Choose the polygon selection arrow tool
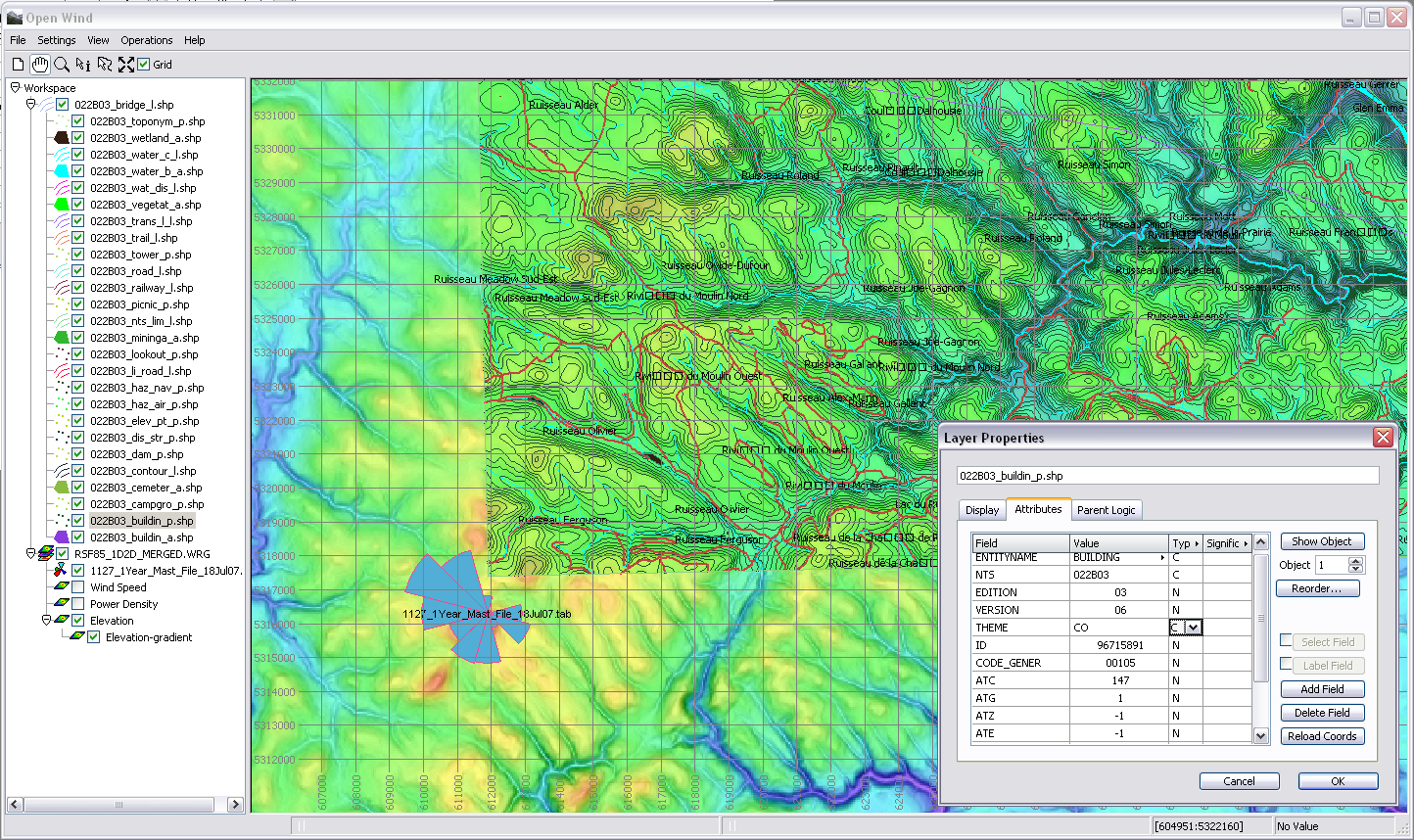Viewport: 1414px width, 840px height. (x=105, y=65)
